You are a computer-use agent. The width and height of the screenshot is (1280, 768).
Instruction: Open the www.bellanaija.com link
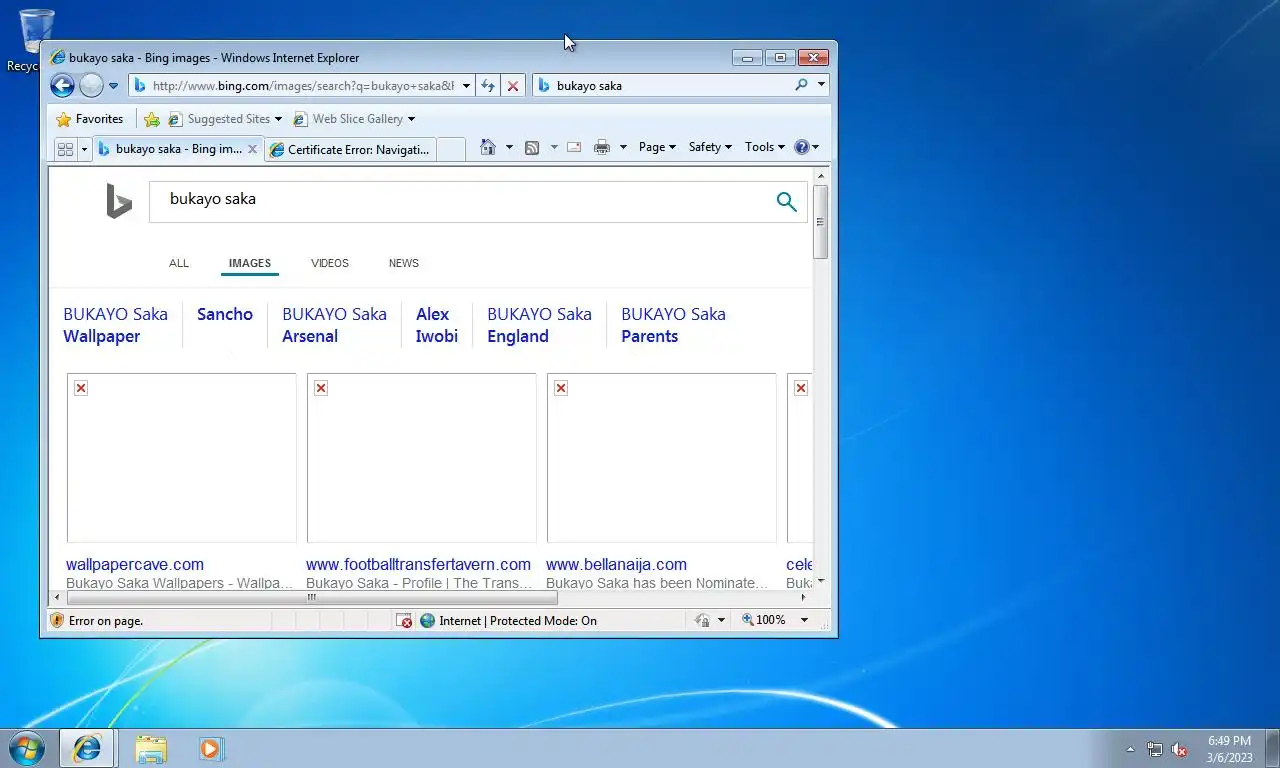point(616,565)
